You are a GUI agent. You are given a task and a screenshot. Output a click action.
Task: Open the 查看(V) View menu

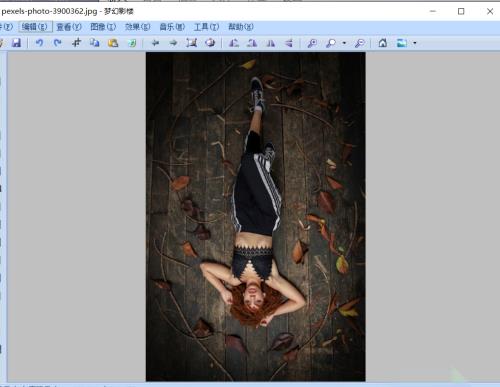[69, 27]
